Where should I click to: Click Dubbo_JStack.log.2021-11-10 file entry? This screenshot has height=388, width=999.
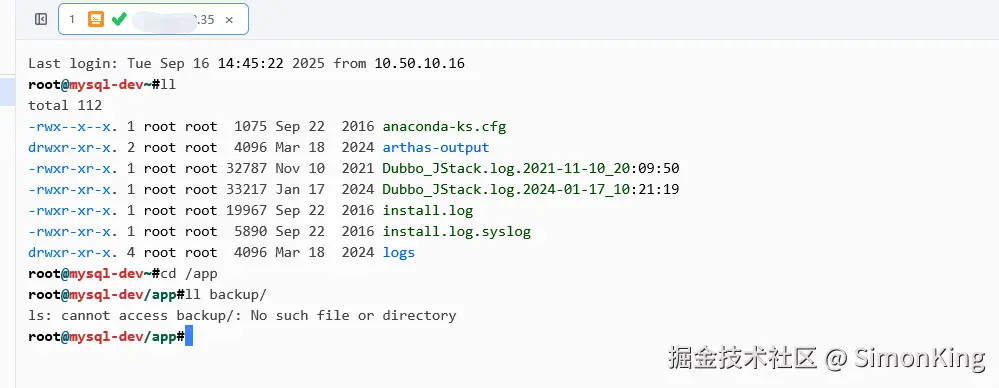click(x=531, y=169)
